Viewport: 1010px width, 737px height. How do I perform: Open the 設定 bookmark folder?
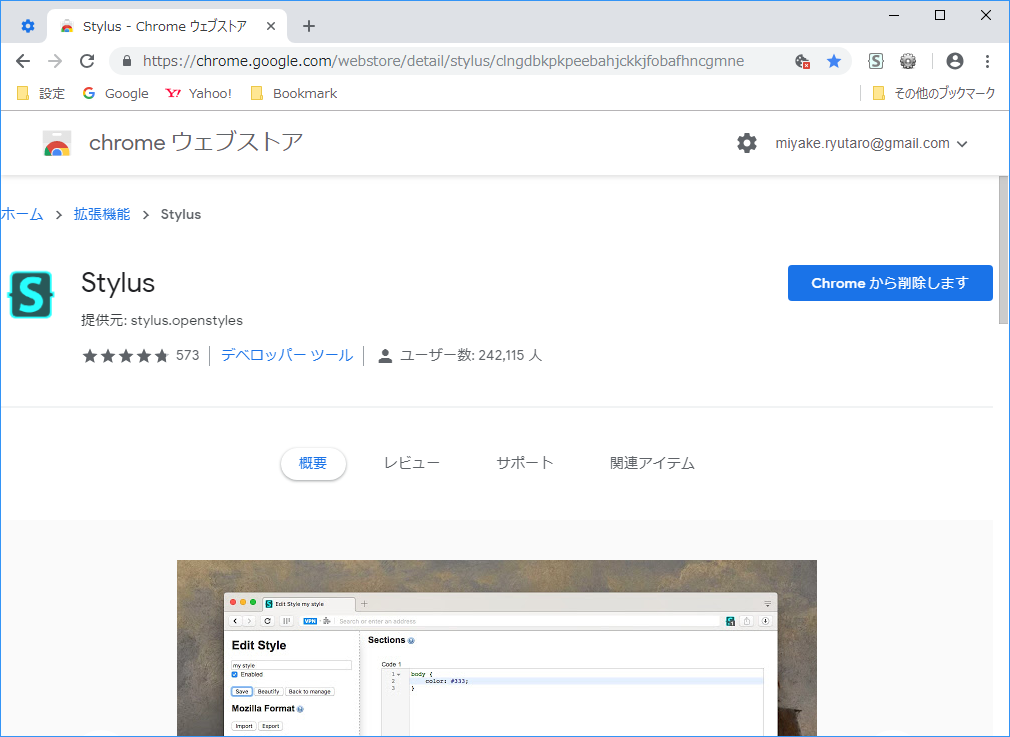41,93
